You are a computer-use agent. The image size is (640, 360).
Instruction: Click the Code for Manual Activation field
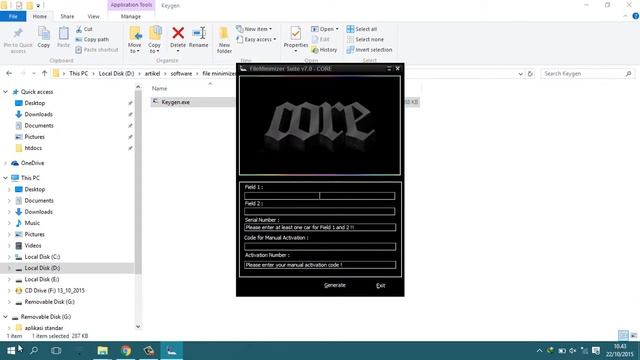tap(320, 247)
